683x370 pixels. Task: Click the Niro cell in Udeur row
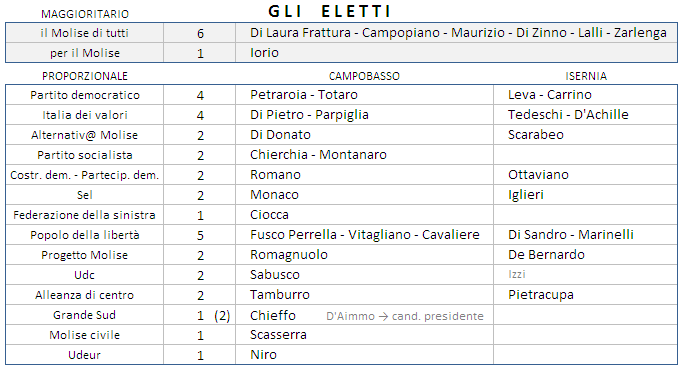(365, 355)
